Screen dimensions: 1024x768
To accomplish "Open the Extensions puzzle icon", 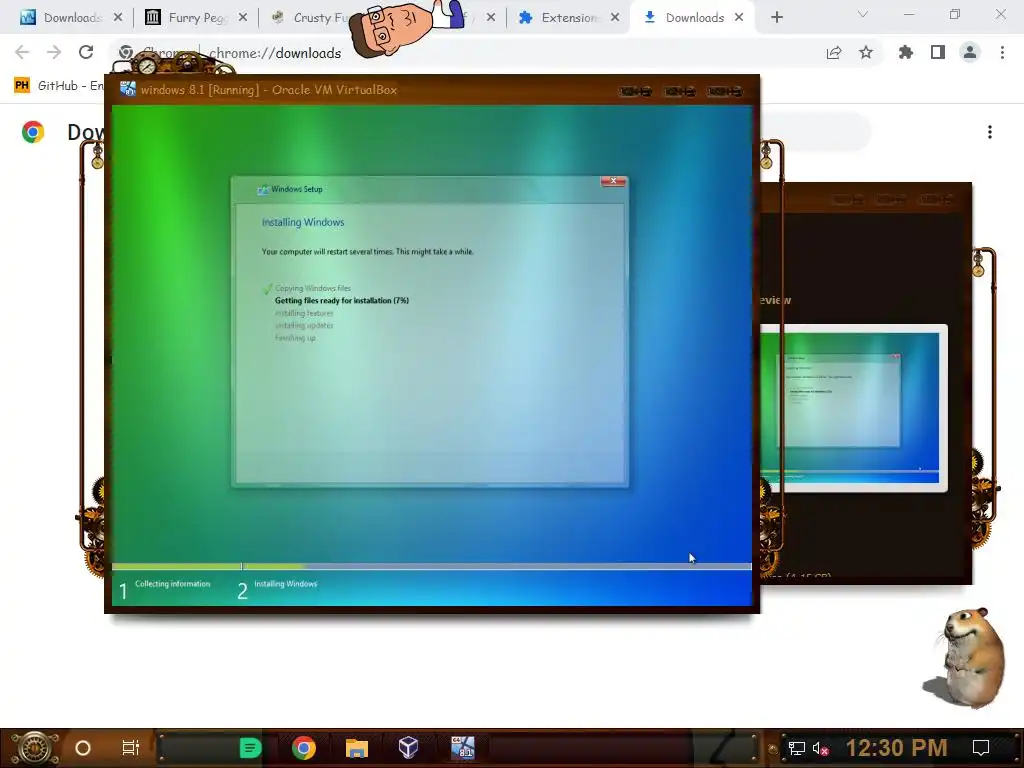I will pyautogui.click(x=906, y=52).
